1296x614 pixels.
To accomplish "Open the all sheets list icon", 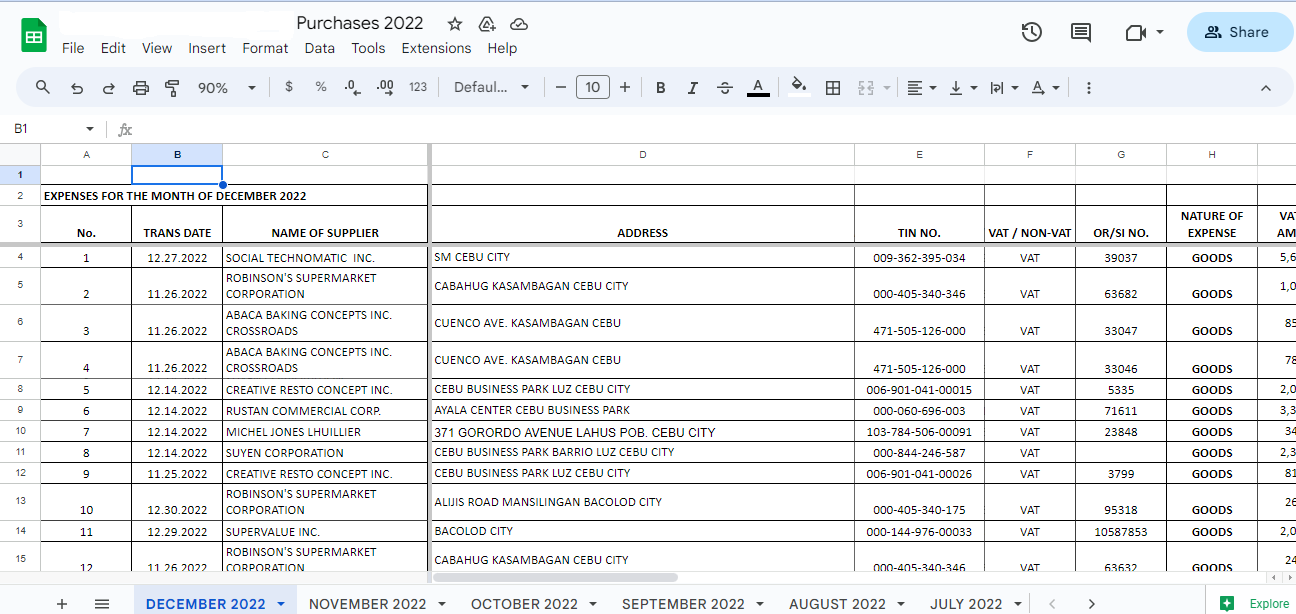I will tap(102, 603).
